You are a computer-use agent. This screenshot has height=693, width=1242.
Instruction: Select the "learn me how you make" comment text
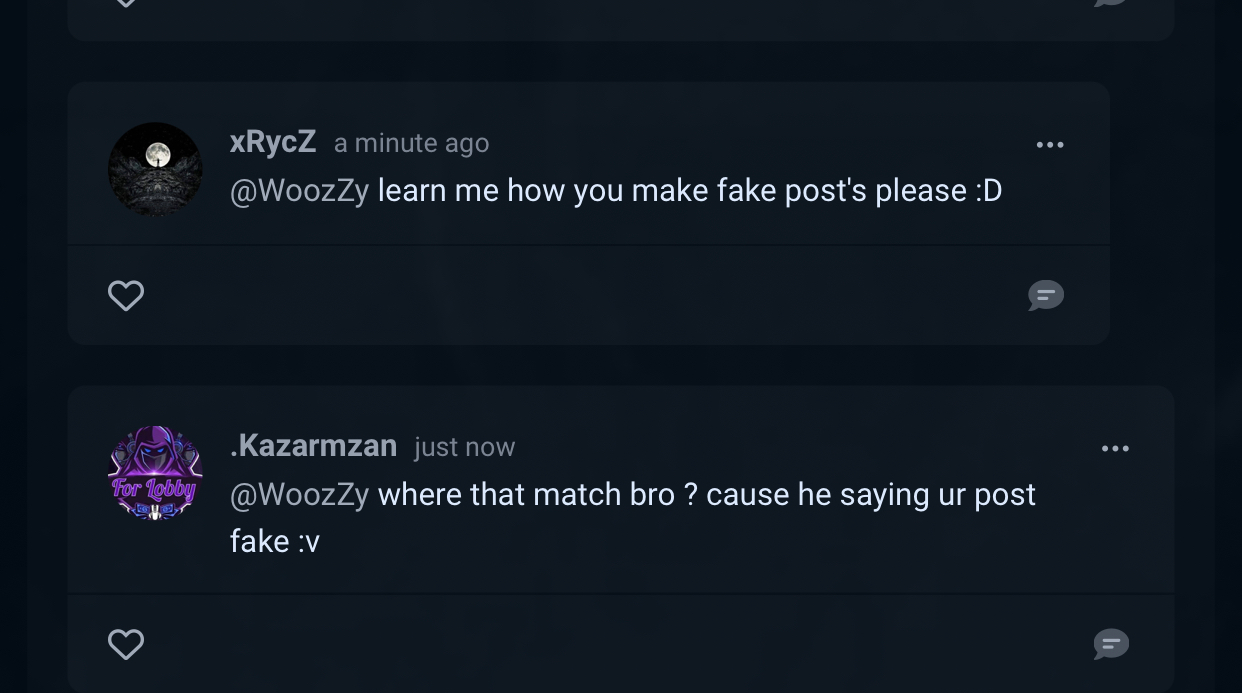coord(689,190)
